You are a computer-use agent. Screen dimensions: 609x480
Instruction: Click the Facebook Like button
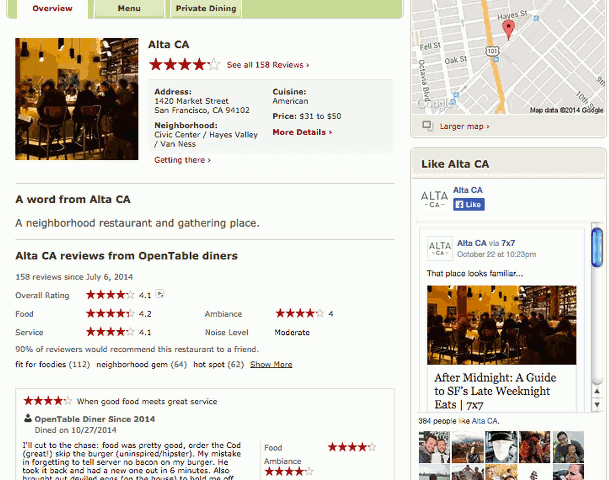pyautogui.click(x=469, y=204)
